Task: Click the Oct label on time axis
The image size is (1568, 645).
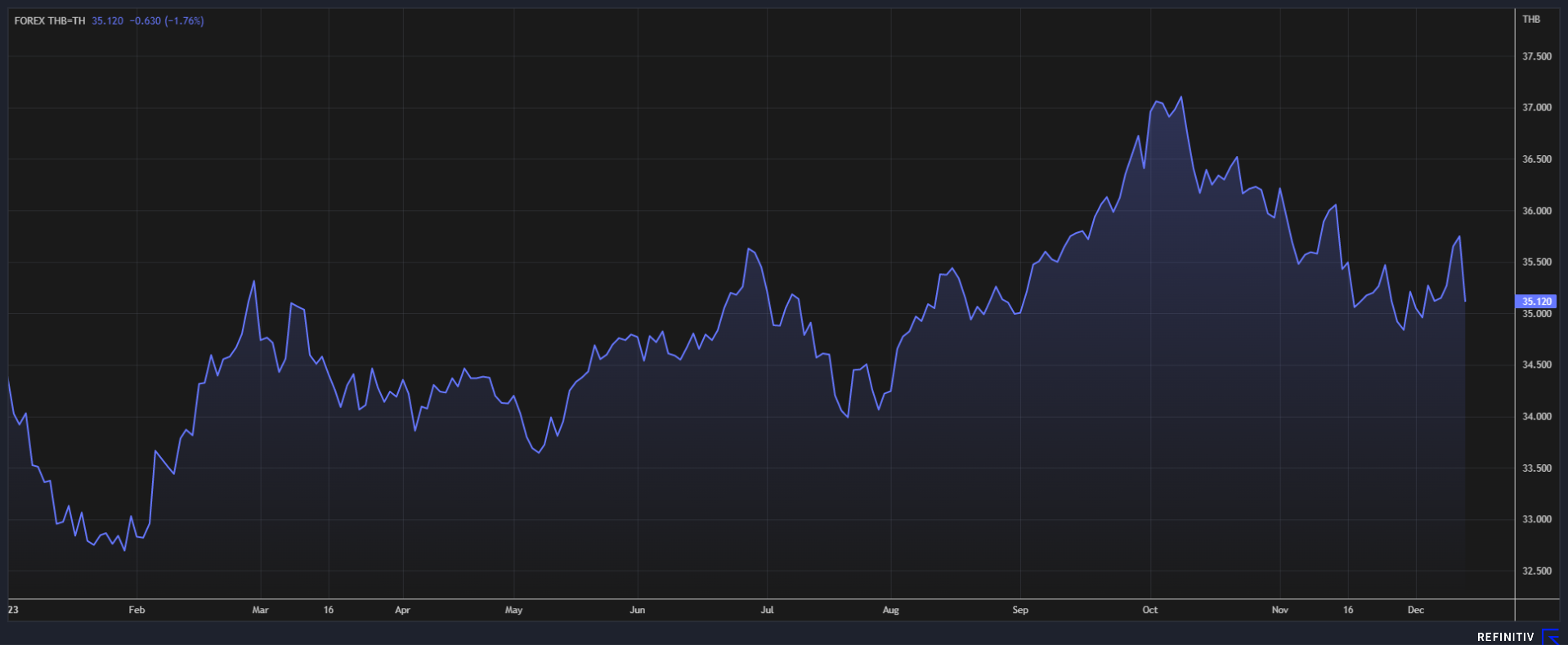Action: tap(1150, 610)
